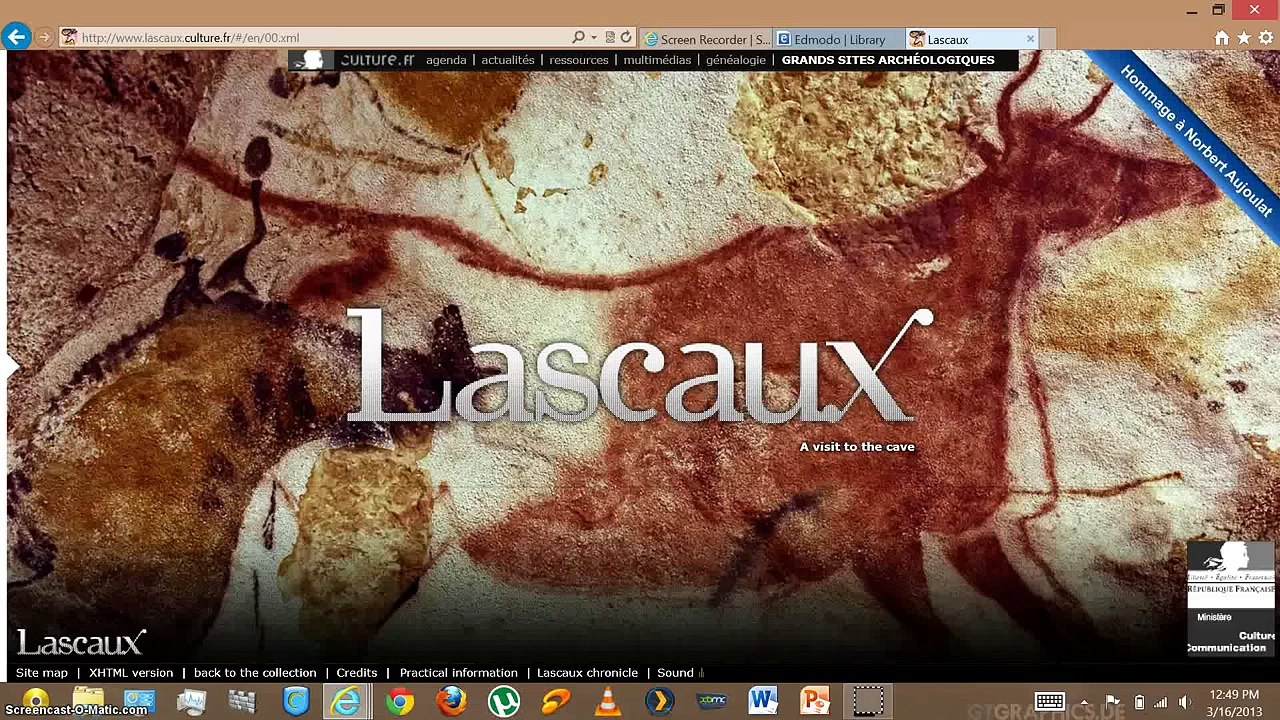The width and height of the screenshot is (1280, 720).
Task: Click 'back to the collection' link
Action: coord(255,673)
